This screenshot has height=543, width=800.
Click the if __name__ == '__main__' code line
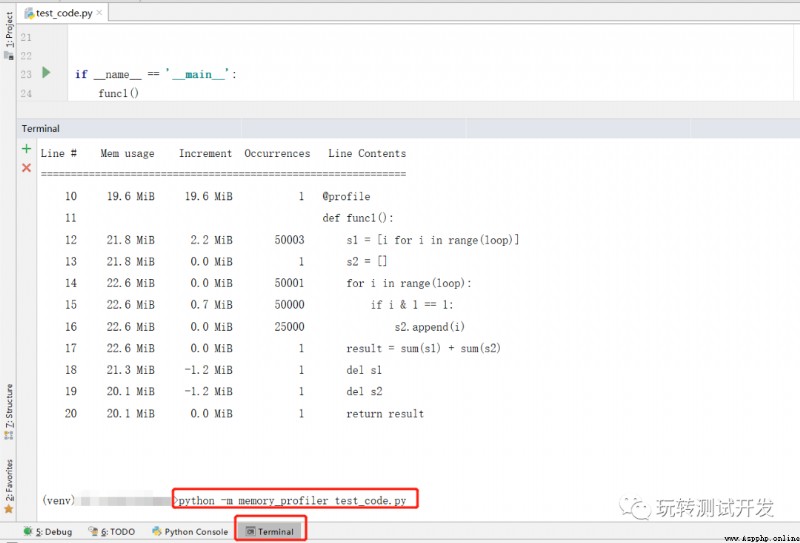tap(156, 75)
